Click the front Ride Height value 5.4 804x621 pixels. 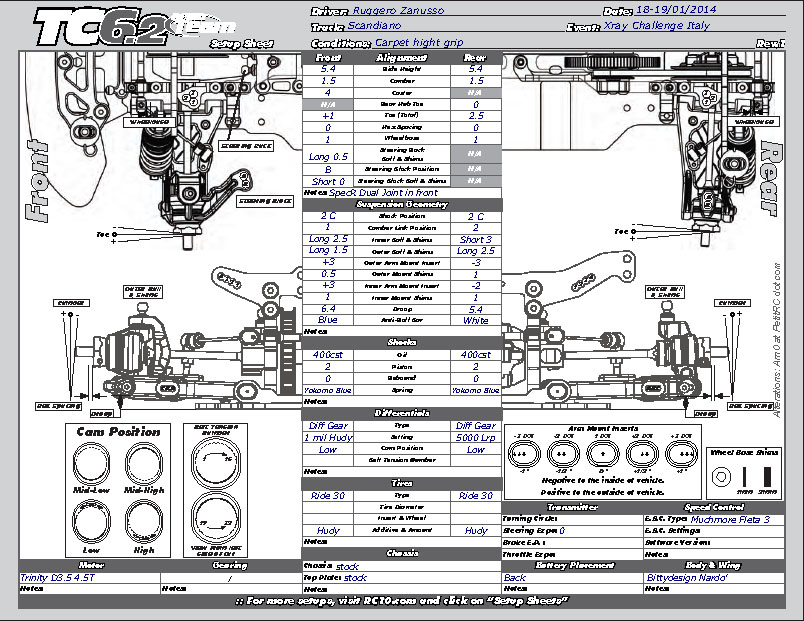pos(328,69)
